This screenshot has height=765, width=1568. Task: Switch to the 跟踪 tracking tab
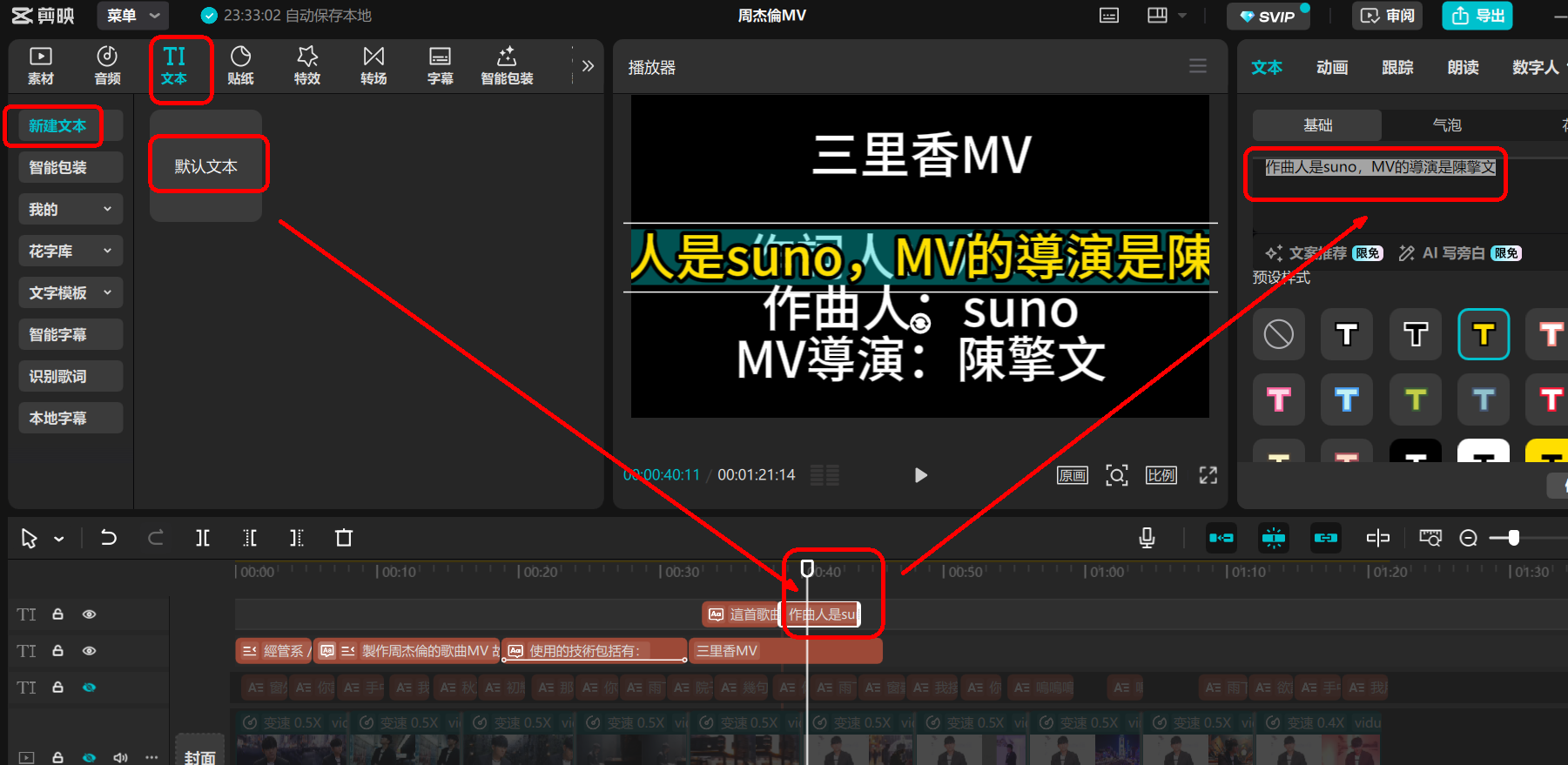click(x=1397, y=67)
